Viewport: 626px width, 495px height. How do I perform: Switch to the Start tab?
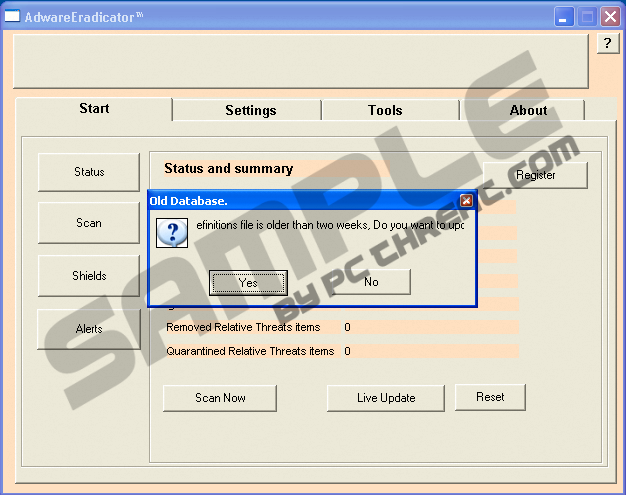94,108
